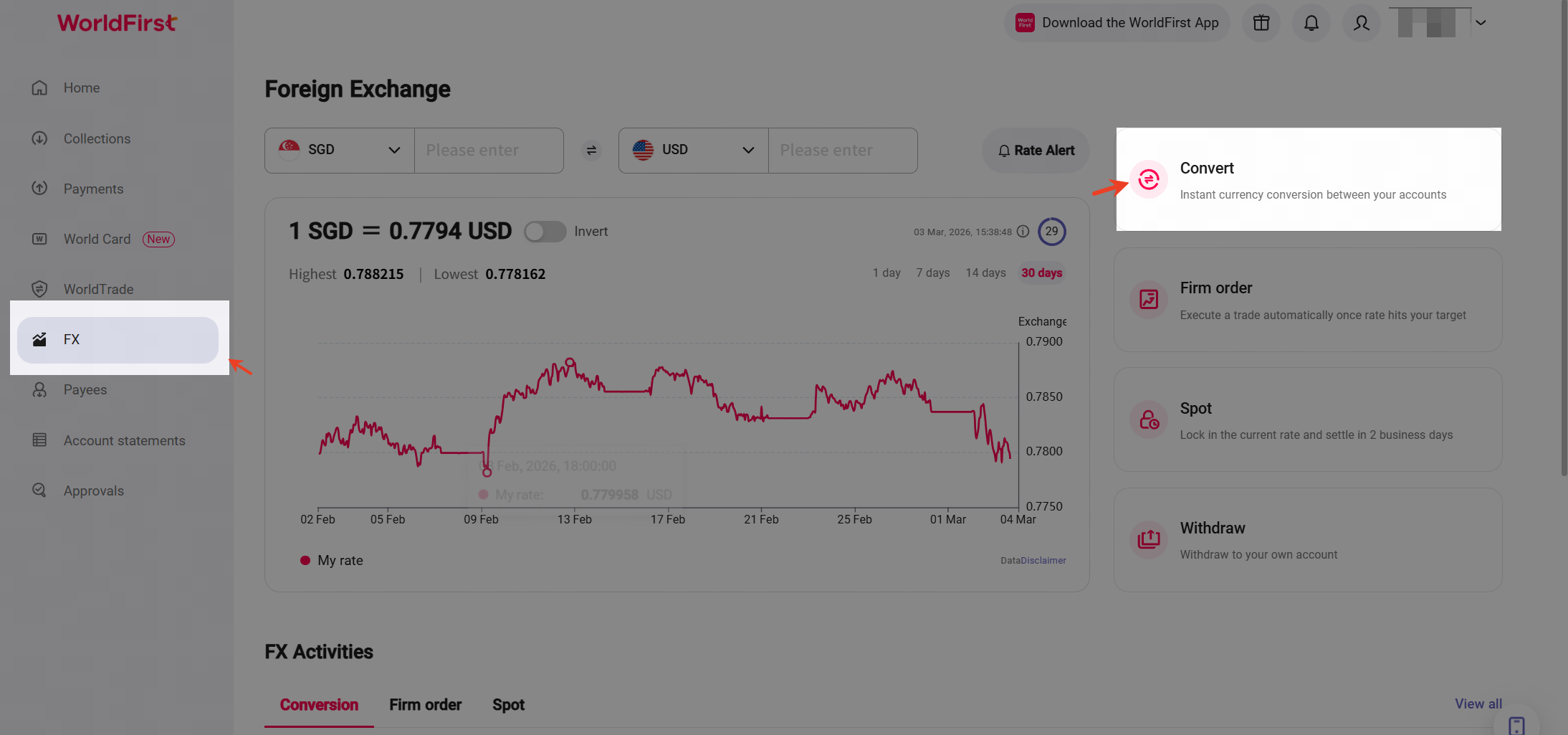1568x735 pixels.
Task: Click the Convert icon
Action: [1149, 179]
